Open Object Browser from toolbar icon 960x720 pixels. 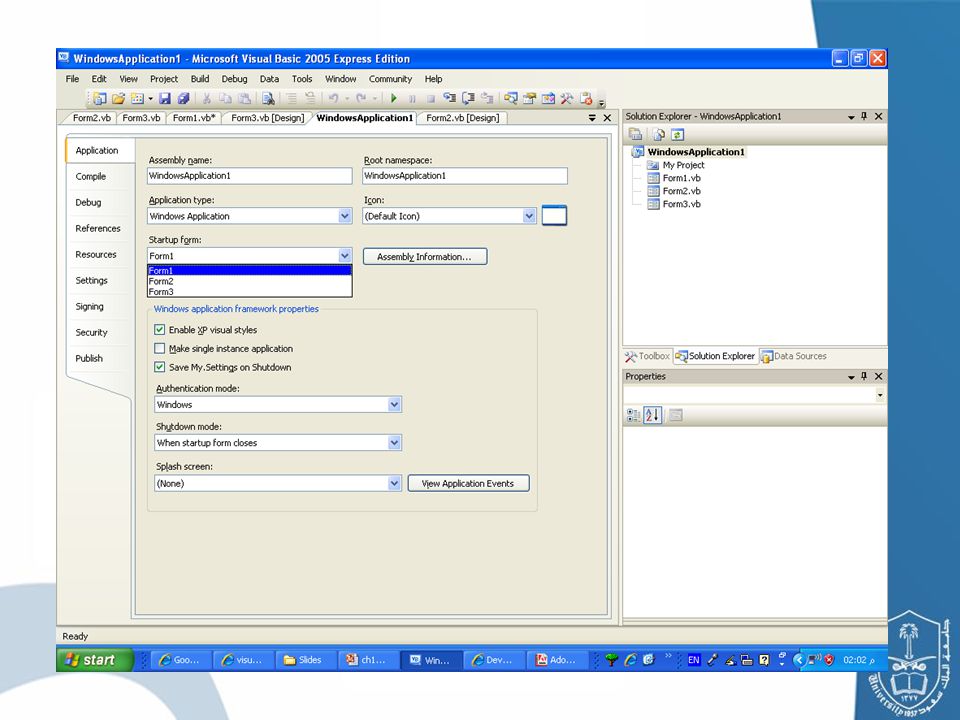click(549, 98)
